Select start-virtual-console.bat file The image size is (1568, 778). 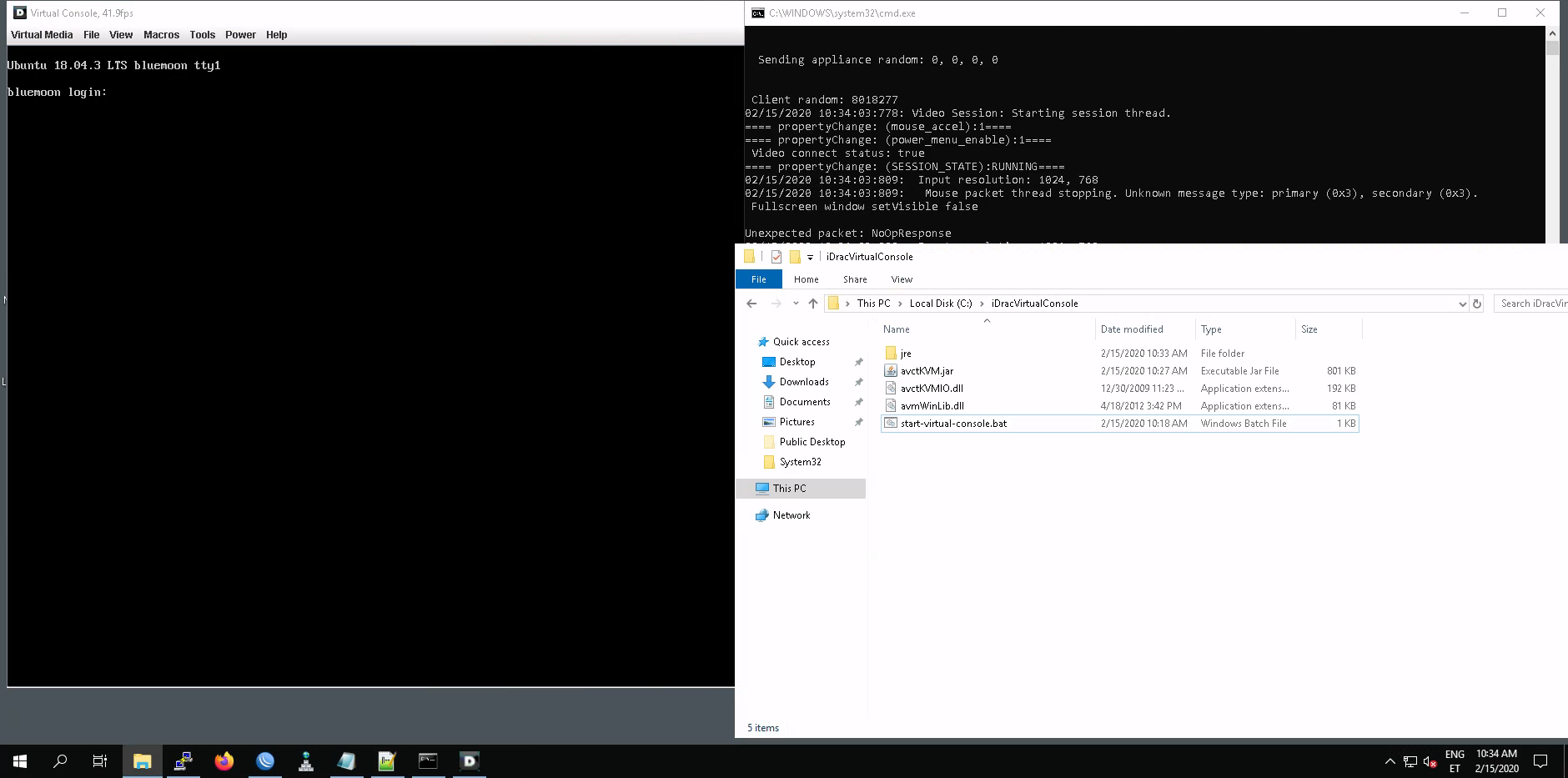point(1120,424)
